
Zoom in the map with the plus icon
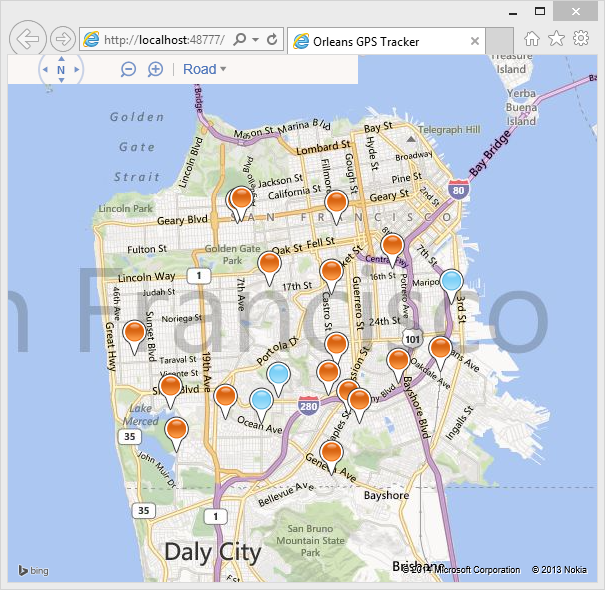tap(155, 69)
